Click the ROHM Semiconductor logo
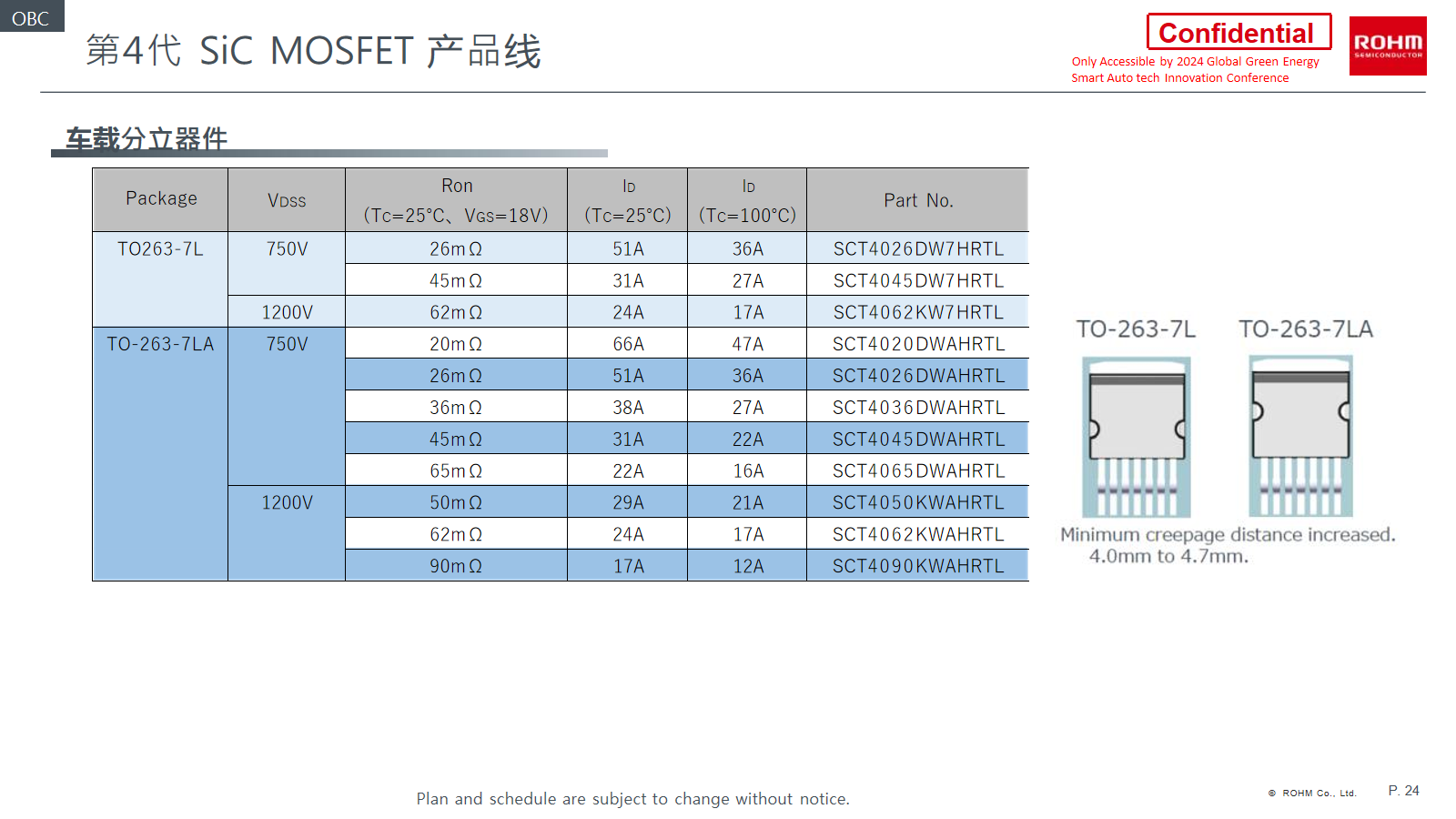Viewport: 1456px width, 819px height. [1387, 45]
